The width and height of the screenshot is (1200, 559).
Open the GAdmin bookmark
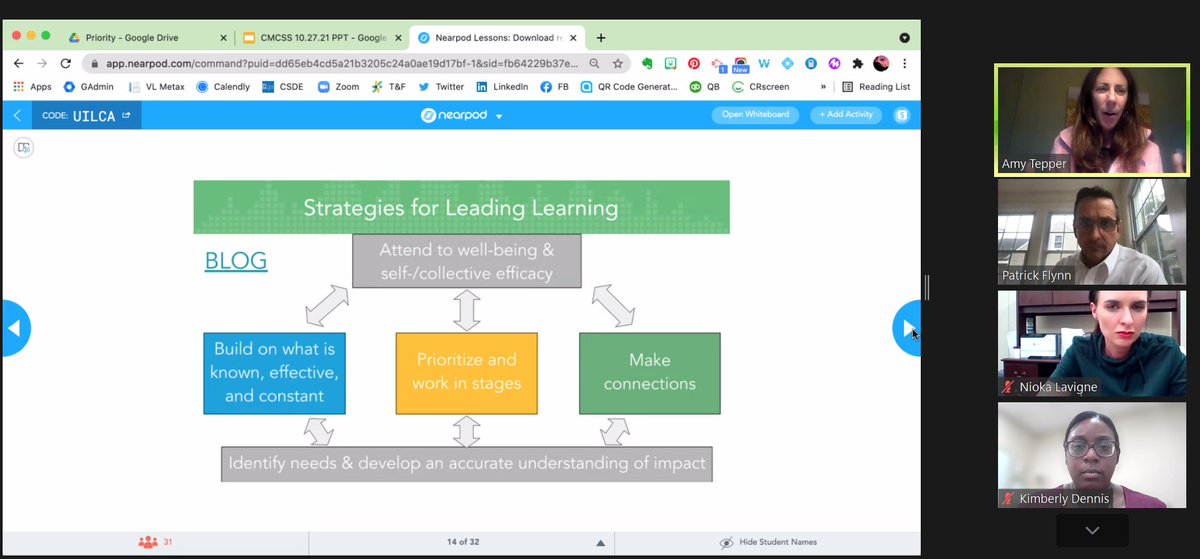[90, 87]
